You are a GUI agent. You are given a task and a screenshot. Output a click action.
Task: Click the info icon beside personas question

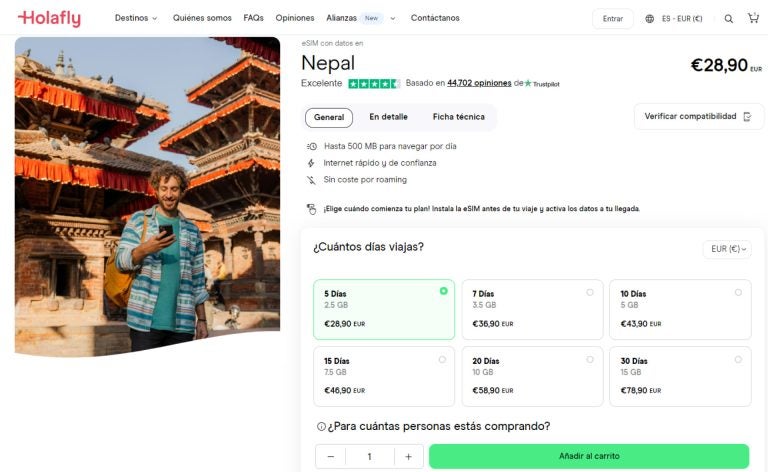pyautogui.click(x=321, y=426)
